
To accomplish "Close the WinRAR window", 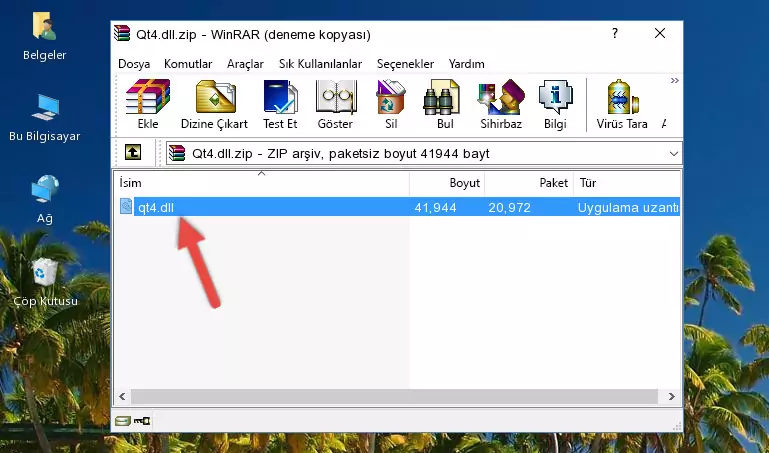I will coord(660,33).
